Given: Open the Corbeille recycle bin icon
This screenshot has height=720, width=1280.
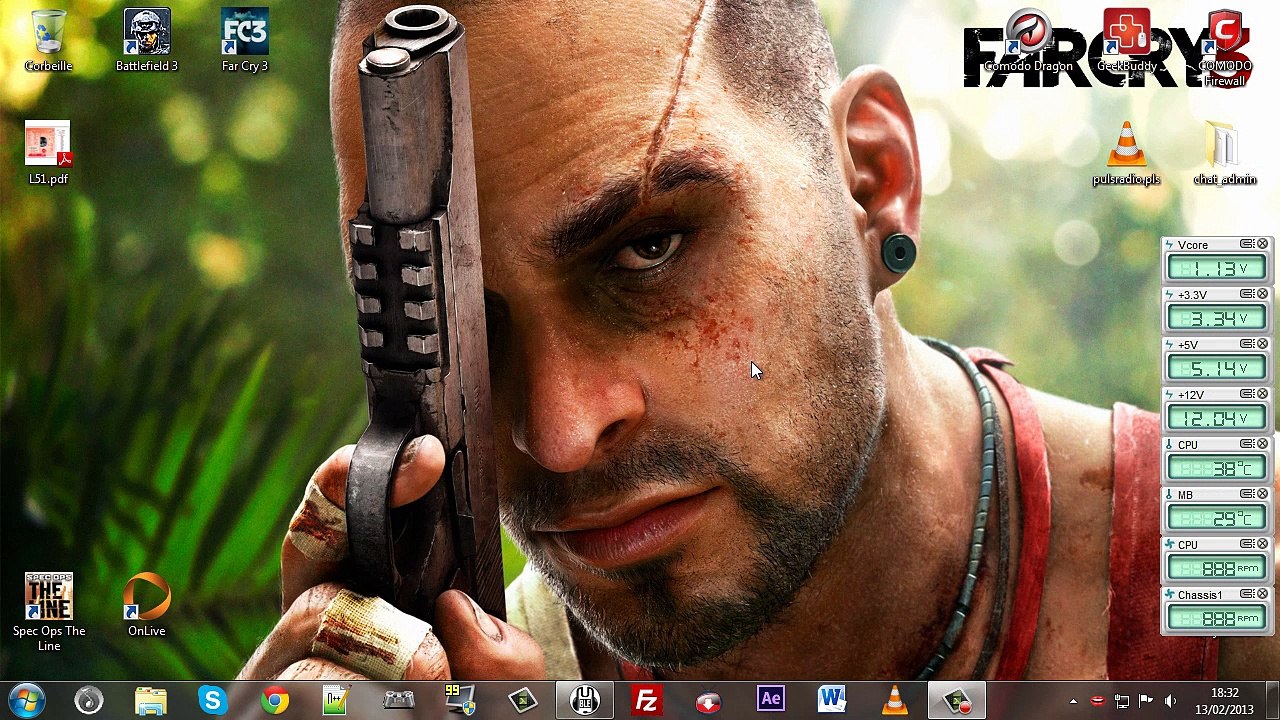Looking at the screenshot, I should pos(48,42).
